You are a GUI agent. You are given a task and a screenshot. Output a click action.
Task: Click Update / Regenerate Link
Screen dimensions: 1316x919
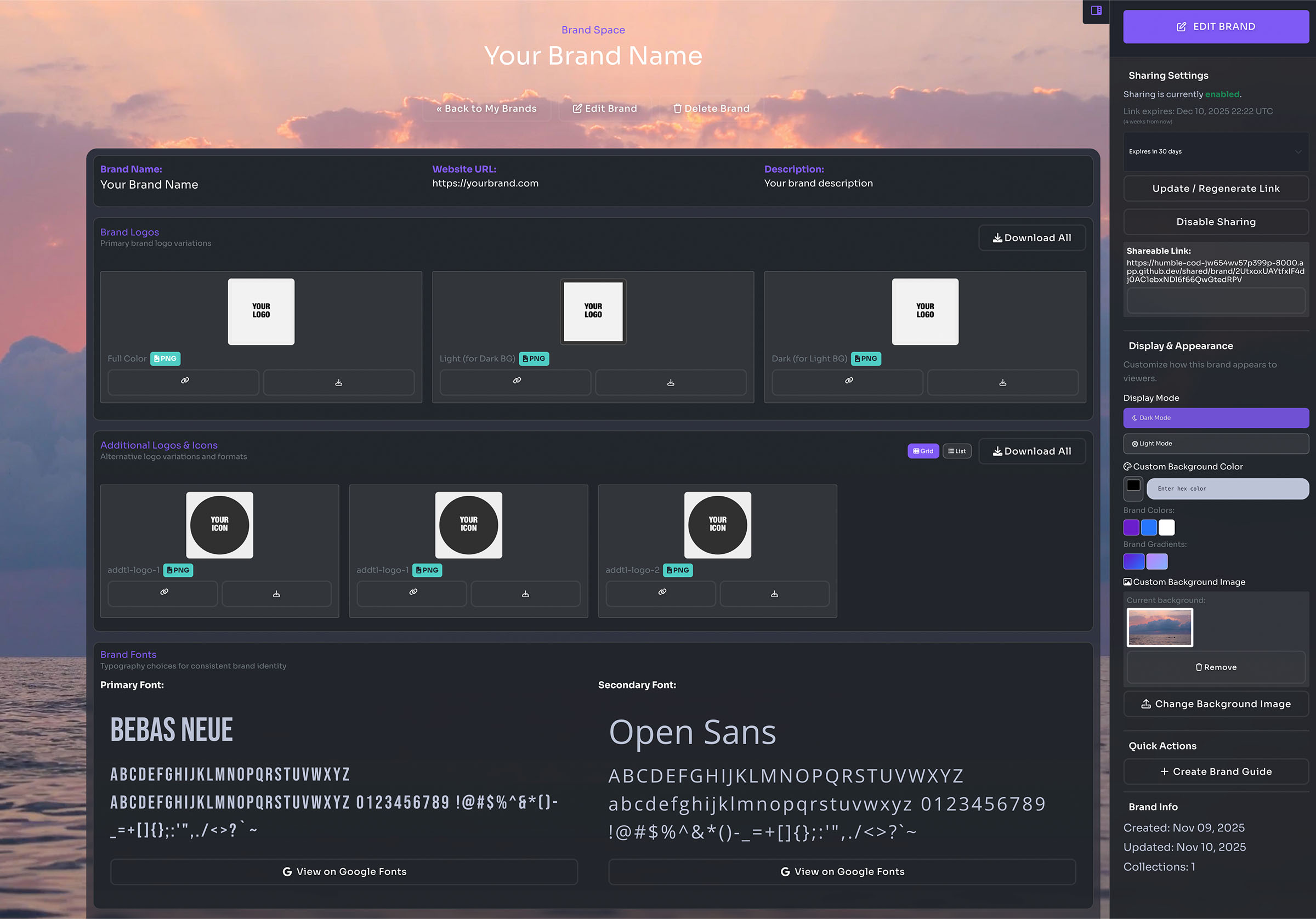coord(1216,188)
